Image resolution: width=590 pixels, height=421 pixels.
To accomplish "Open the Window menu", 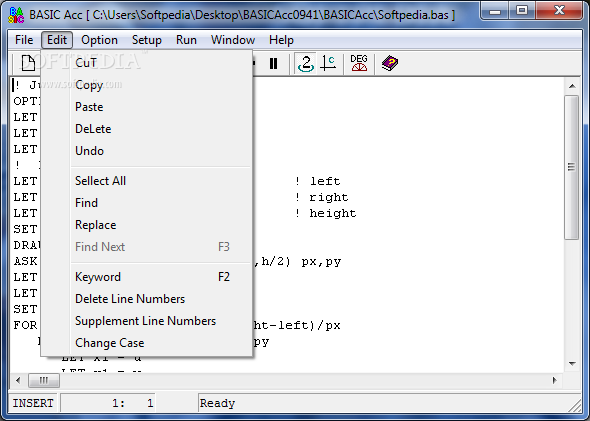I will tap(233, 40).
